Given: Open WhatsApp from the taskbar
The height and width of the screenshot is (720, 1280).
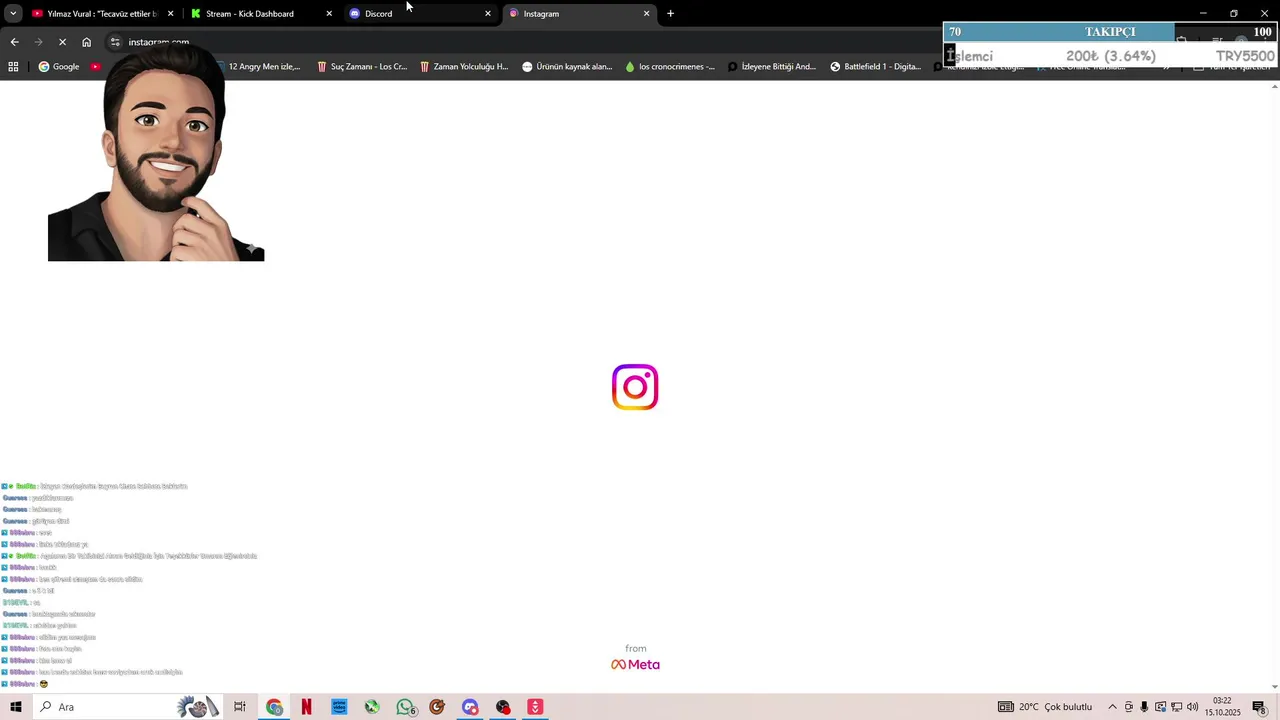Looking at the screenshot, I should pyautogui.click(x=405, y=707).
